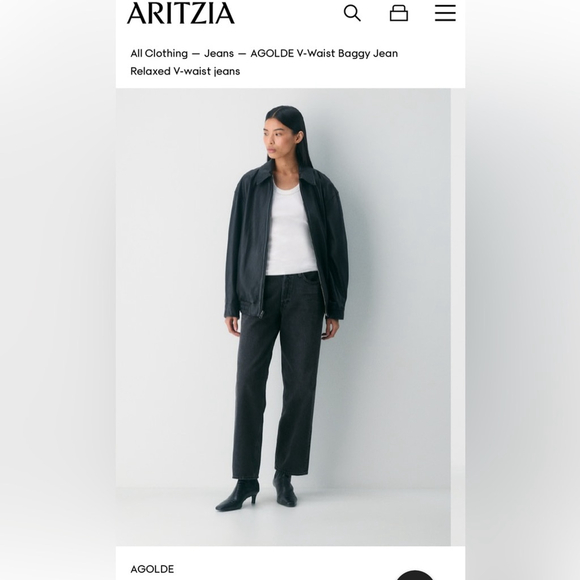Go to the Jeans breadcrumb
580x580 pixels.
(219, 53)
